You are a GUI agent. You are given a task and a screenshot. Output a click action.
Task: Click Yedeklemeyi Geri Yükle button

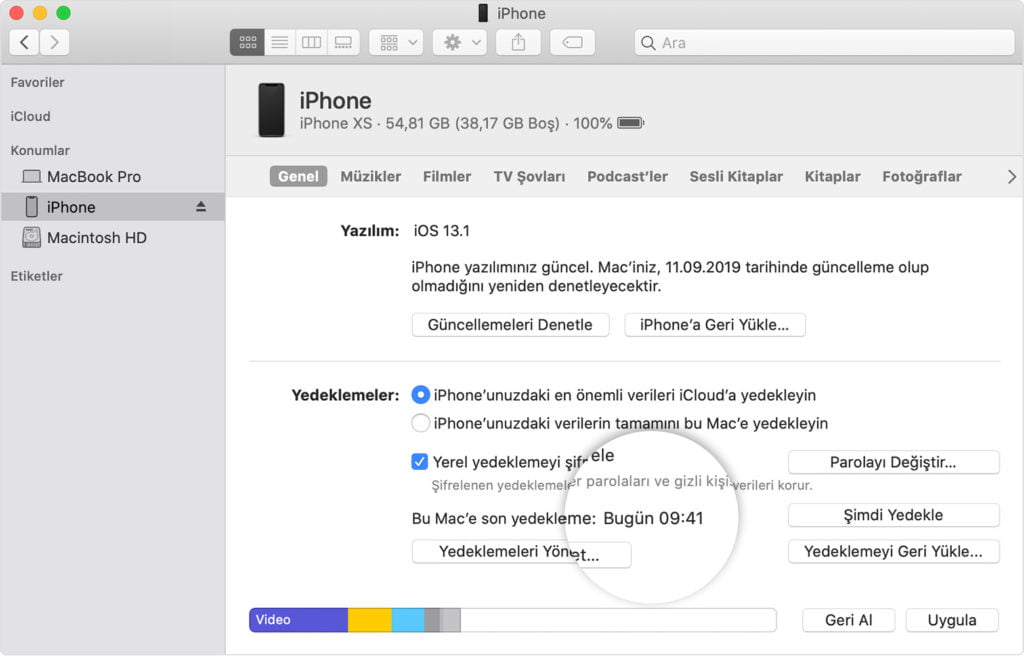(893, 551)
